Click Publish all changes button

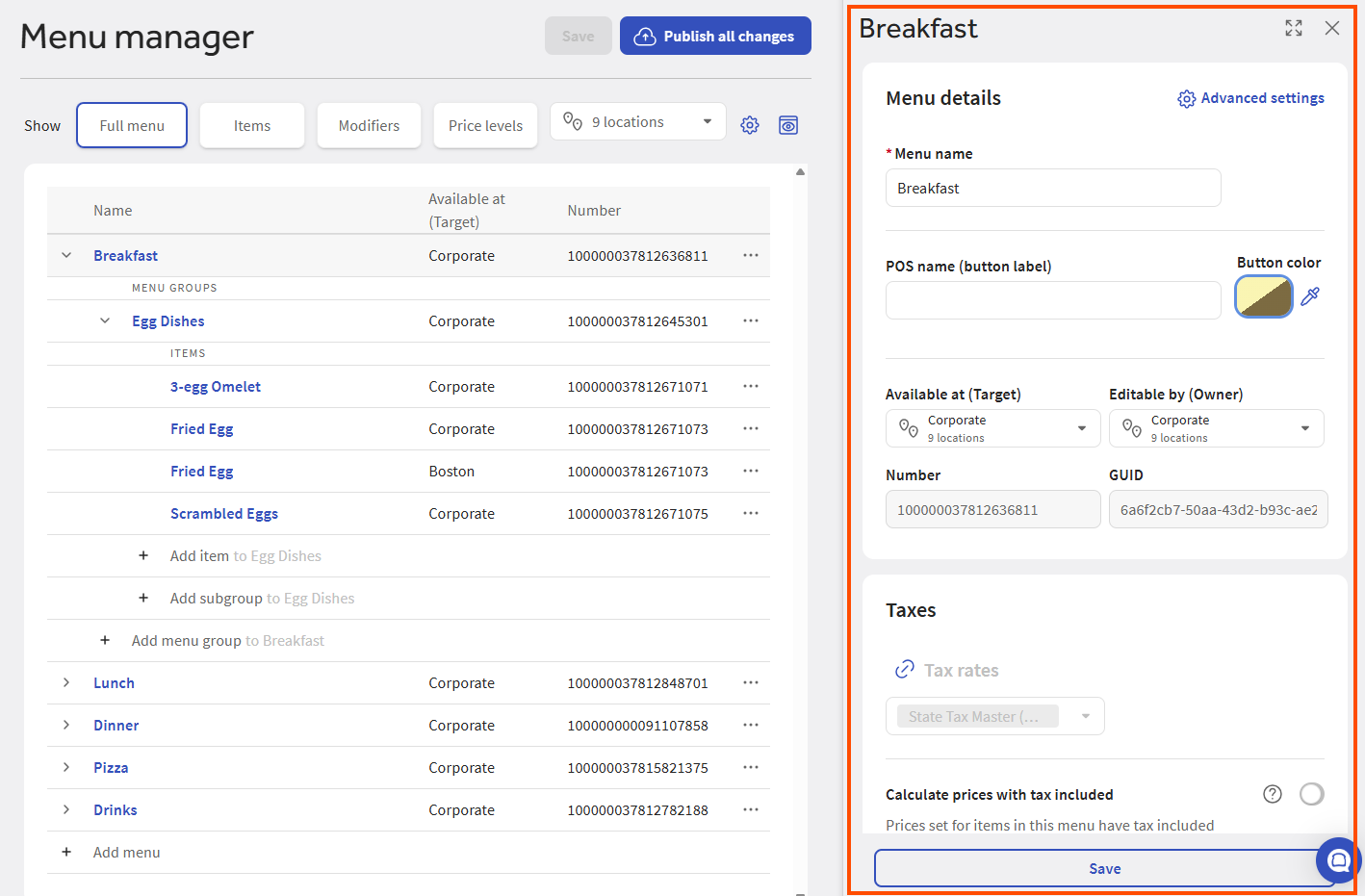click(x=715, y=36)
